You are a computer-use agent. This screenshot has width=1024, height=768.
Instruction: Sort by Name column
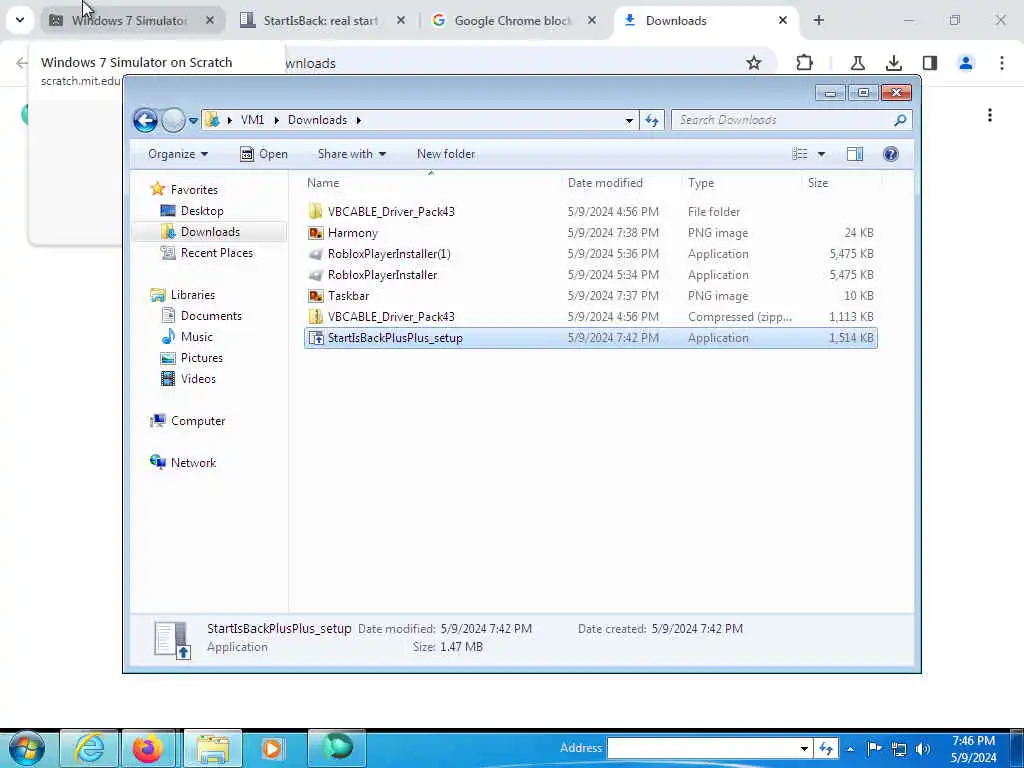tap(323, 183)
